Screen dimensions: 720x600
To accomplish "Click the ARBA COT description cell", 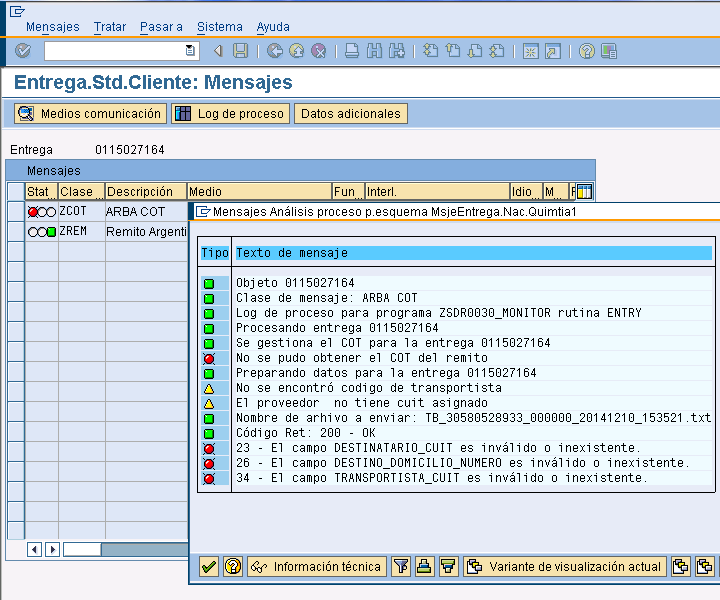I will pyautogui.click(x=146, y=212).
